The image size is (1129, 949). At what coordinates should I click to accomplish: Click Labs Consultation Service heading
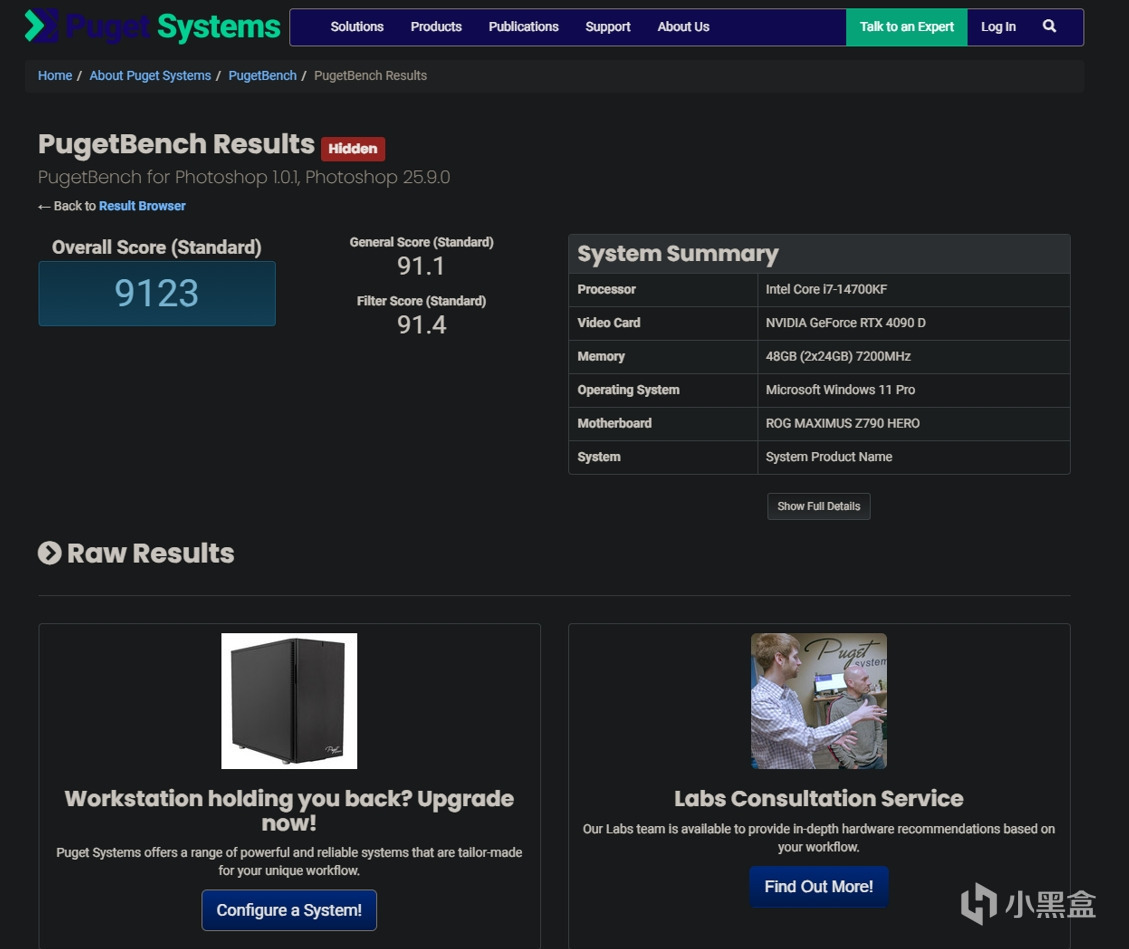pos(819,798)
